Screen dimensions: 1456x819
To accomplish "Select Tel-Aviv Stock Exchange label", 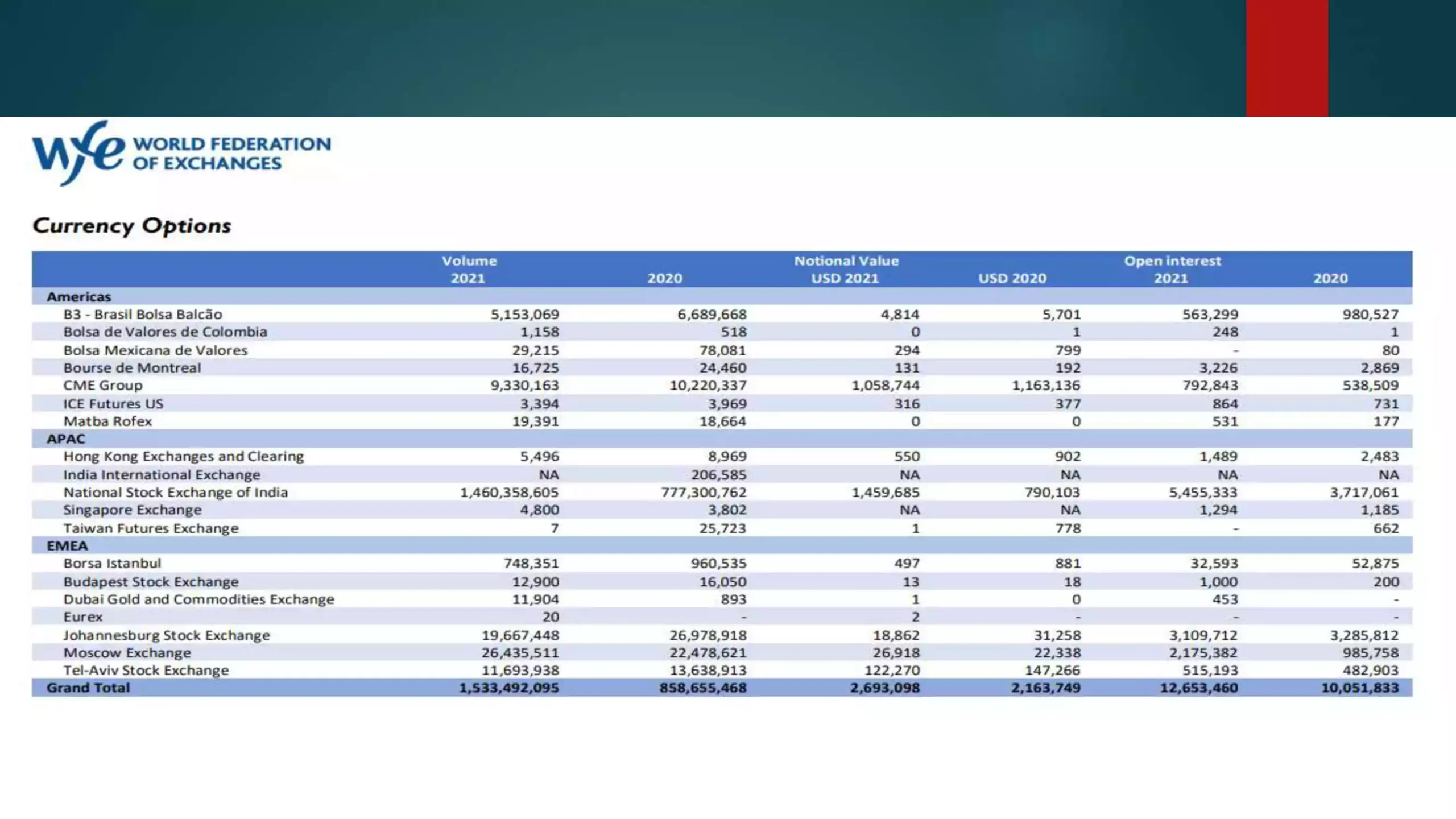I will coord(146,671).
